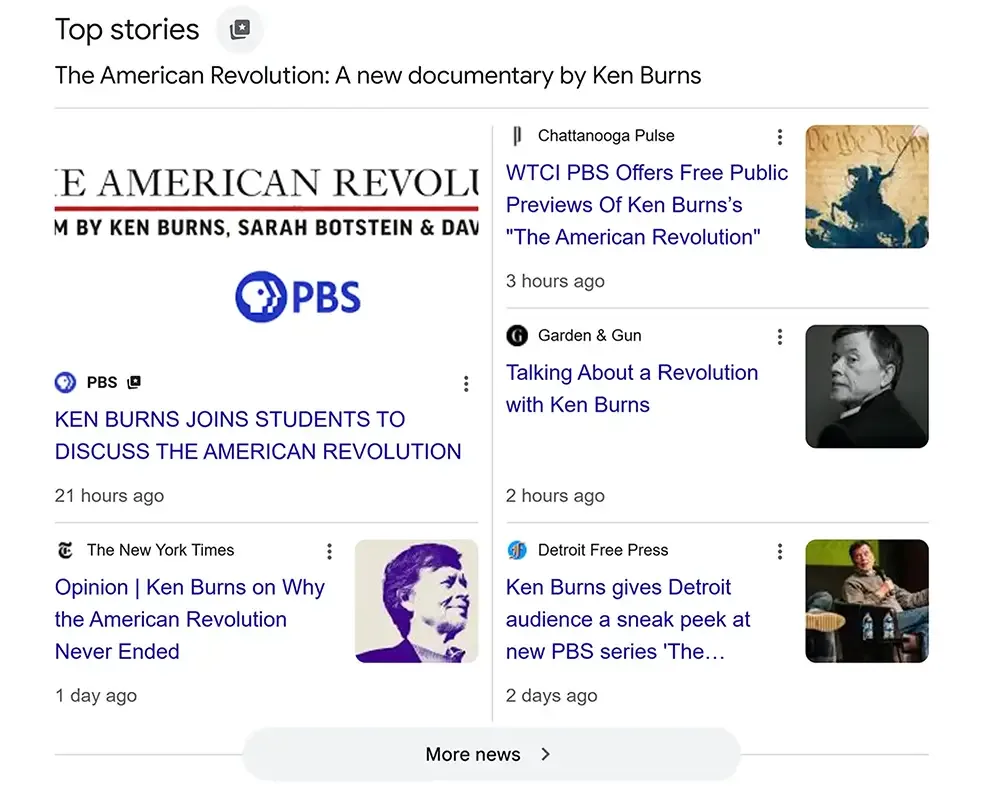This screenshot has height=788, width=1000.
Task: Click the Detroit Free Press source icon
Action: [517, 550]
